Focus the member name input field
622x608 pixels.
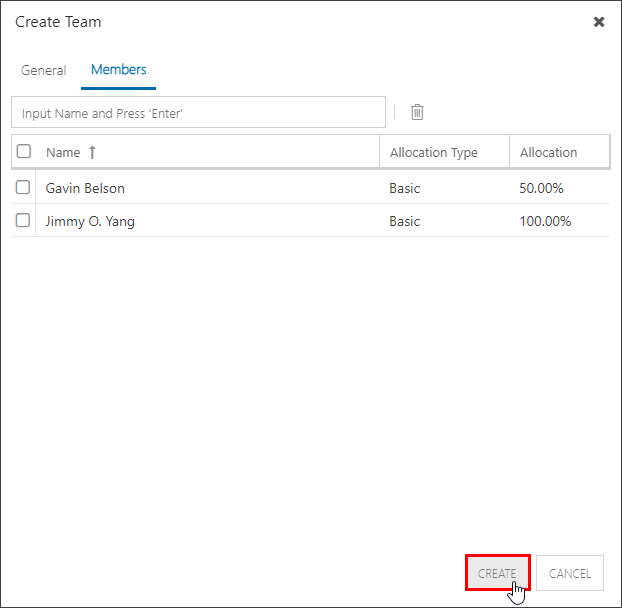198,112
